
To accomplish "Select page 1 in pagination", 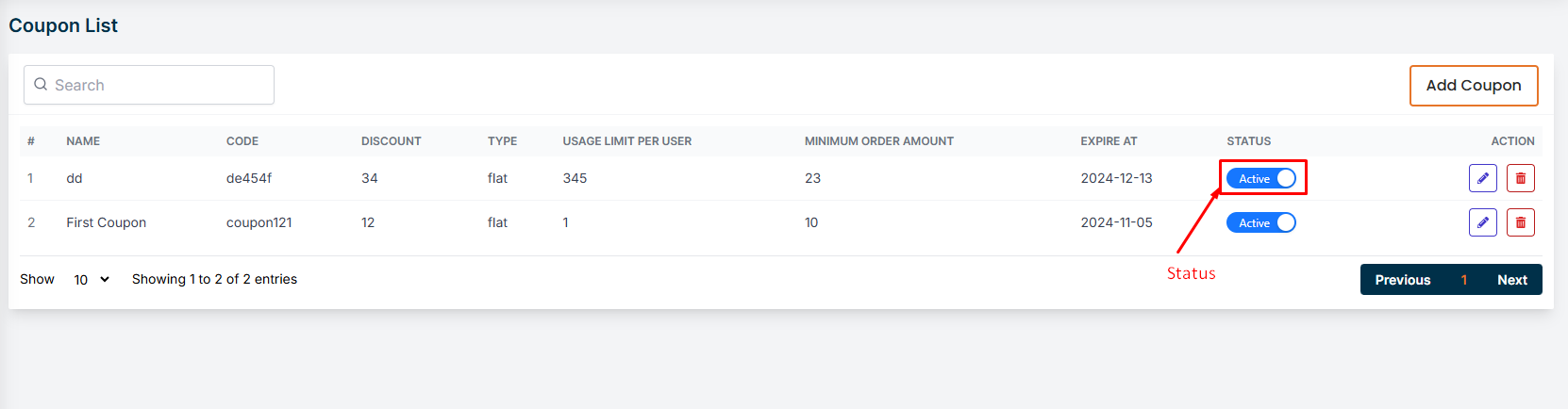I will tap(1463, 280).
